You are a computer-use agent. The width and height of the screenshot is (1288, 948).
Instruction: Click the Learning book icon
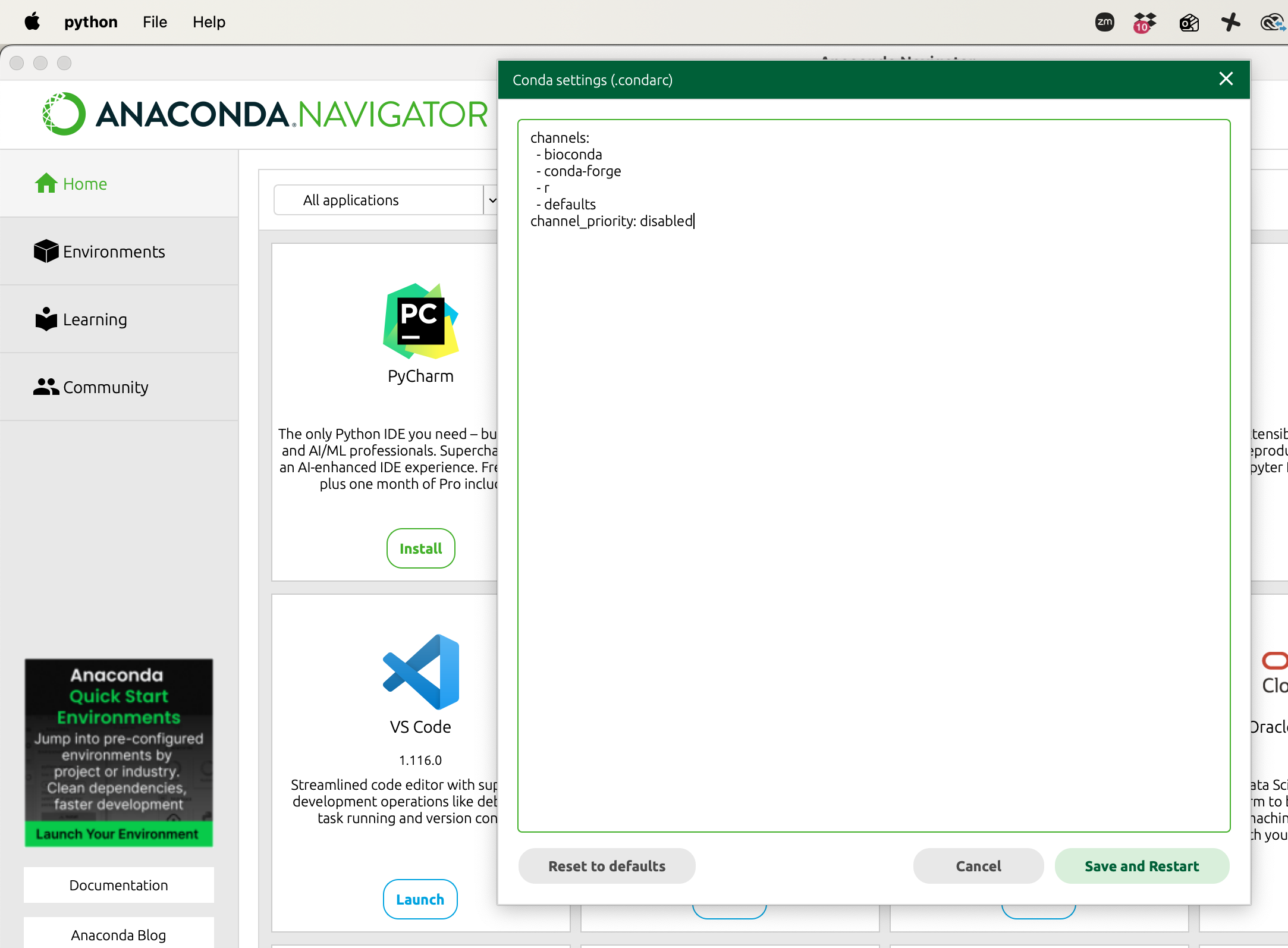(46, 319)
